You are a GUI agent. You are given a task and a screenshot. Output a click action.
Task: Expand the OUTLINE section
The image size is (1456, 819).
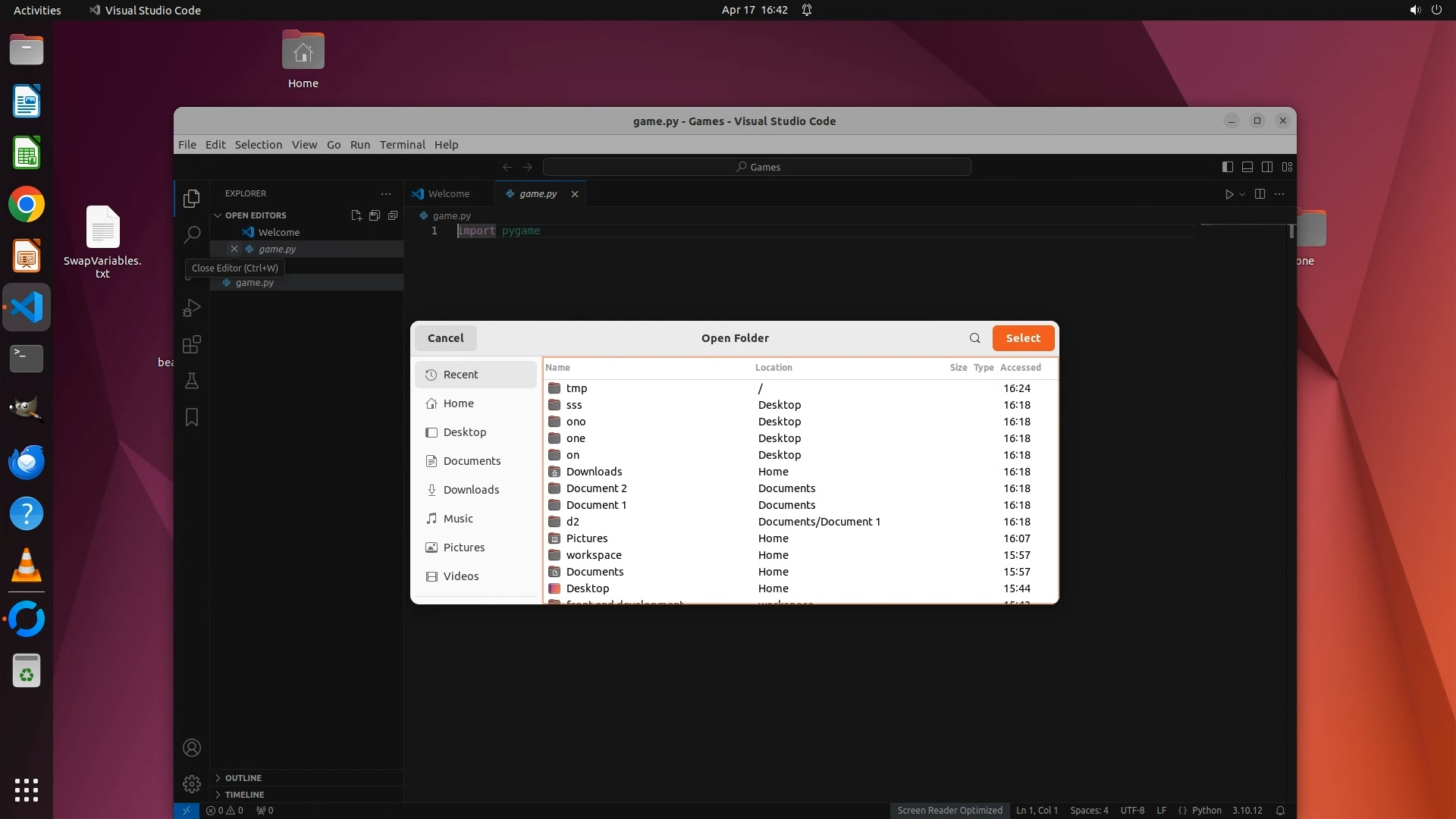[x=243, y=778]
